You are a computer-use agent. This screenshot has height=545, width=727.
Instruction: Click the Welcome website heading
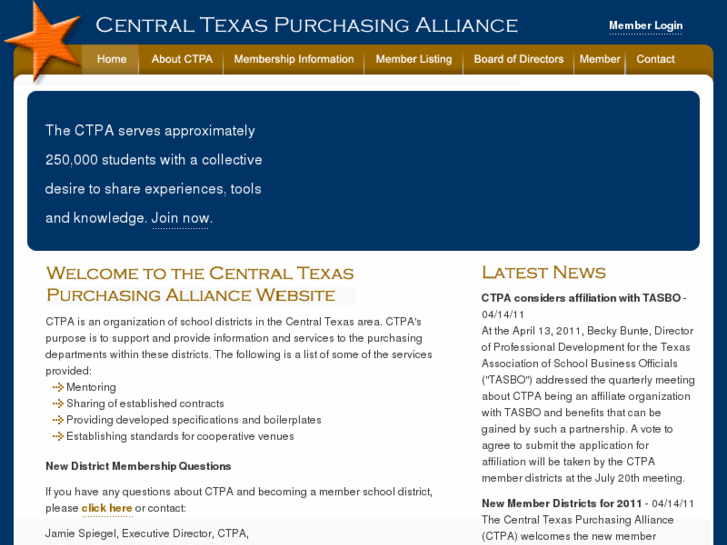pos(200,284)
